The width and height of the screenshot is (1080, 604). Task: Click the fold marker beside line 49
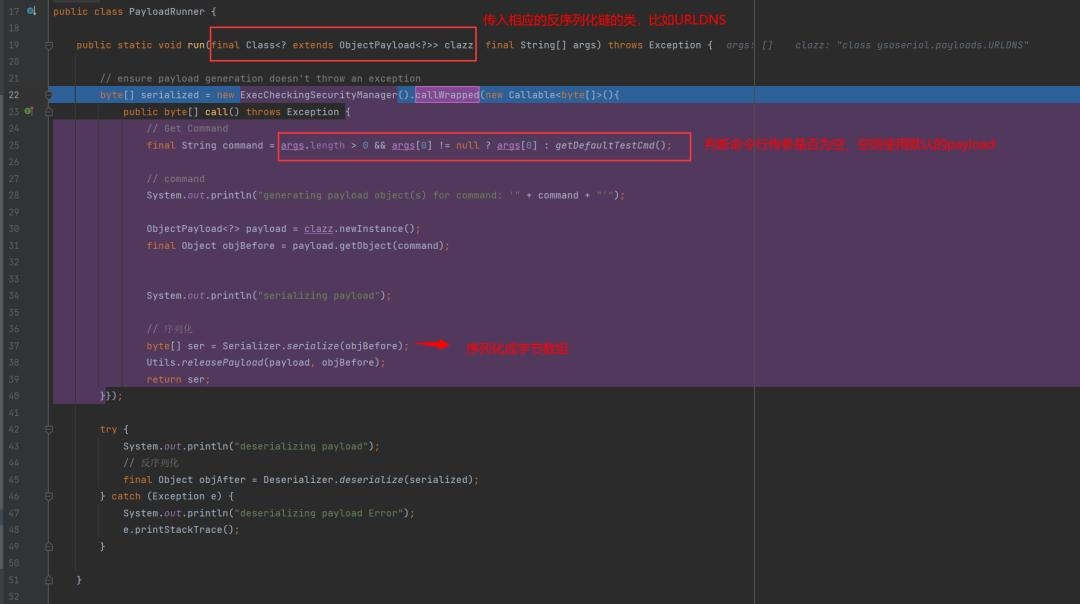[x=47, y=546]
